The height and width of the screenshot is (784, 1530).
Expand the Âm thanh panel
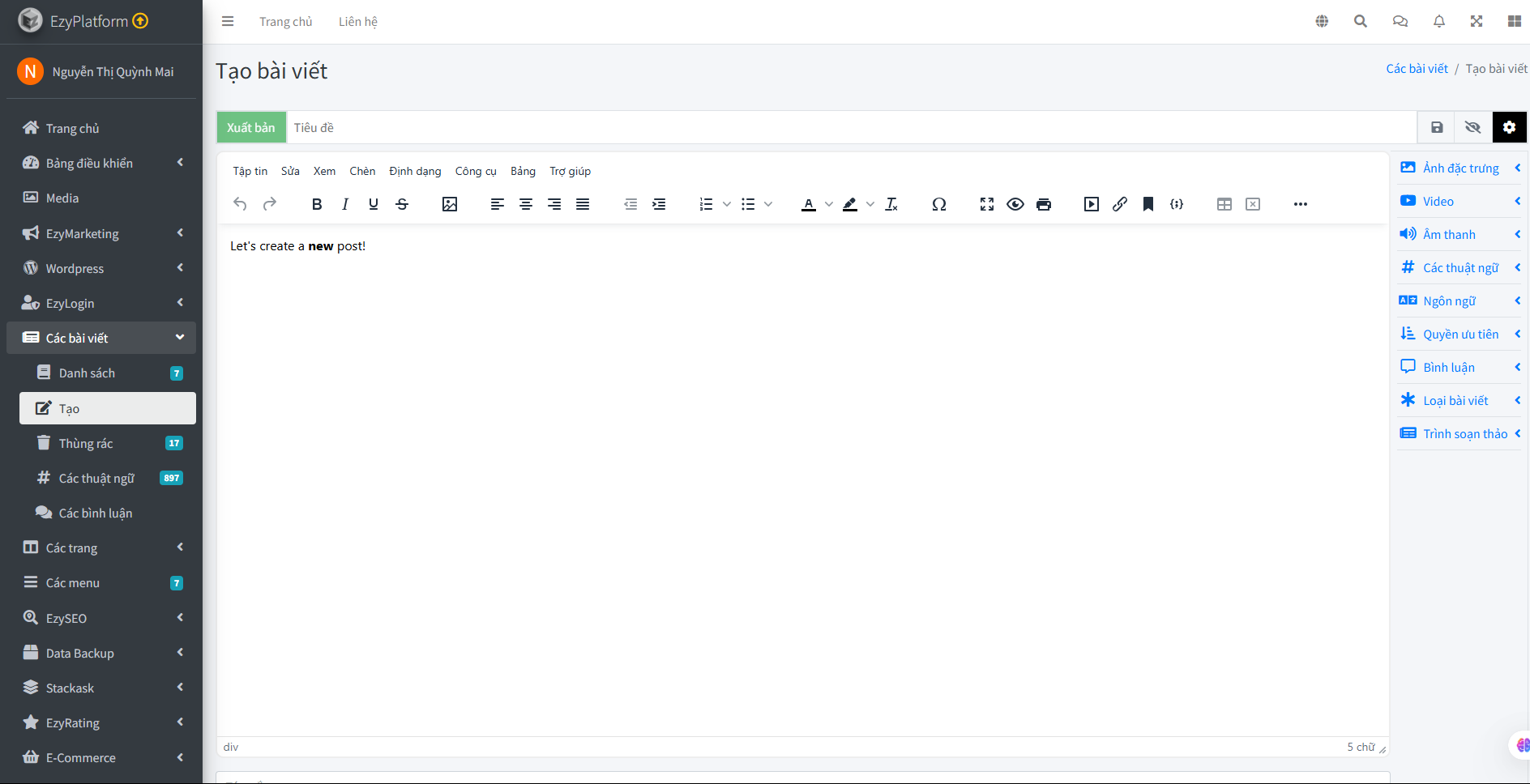click(x=1460, y=234)
